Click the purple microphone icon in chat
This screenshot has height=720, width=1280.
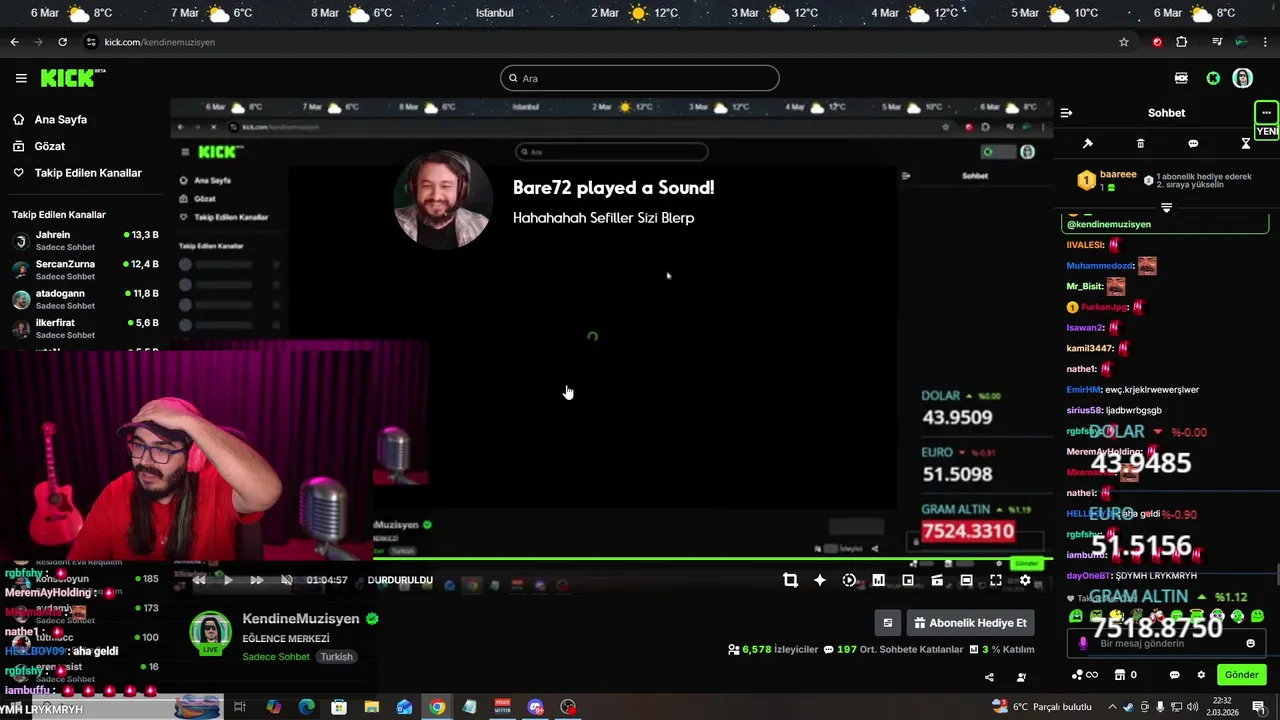point(1082,643)
